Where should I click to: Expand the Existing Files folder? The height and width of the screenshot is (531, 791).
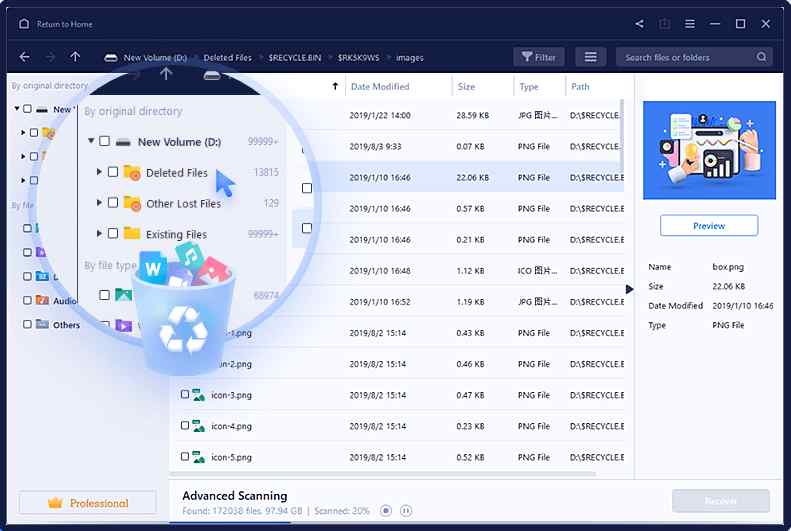point(99,234)
